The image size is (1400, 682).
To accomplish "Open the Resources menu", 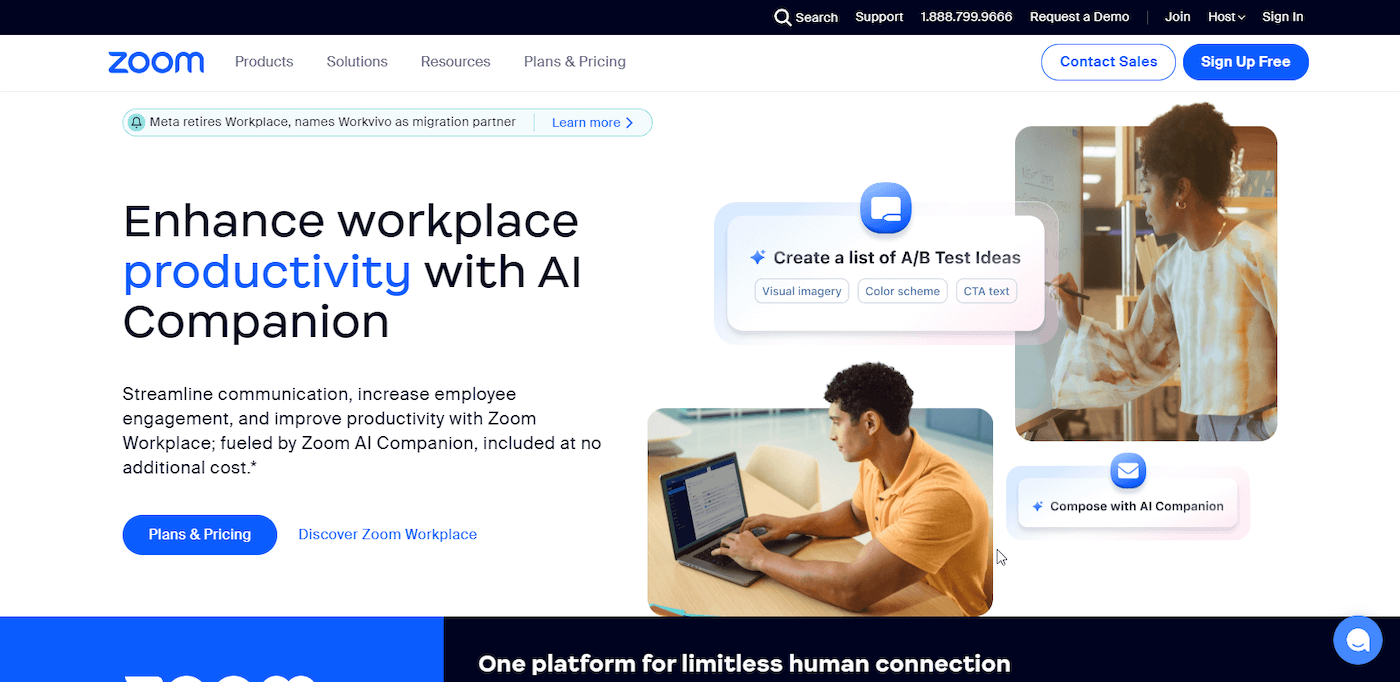I will (455, 62).
